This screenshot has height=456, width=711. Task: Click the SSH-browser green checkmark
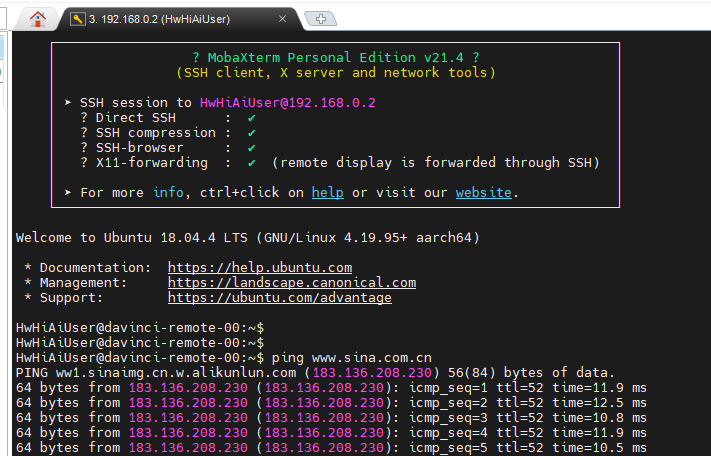point(252,148)
